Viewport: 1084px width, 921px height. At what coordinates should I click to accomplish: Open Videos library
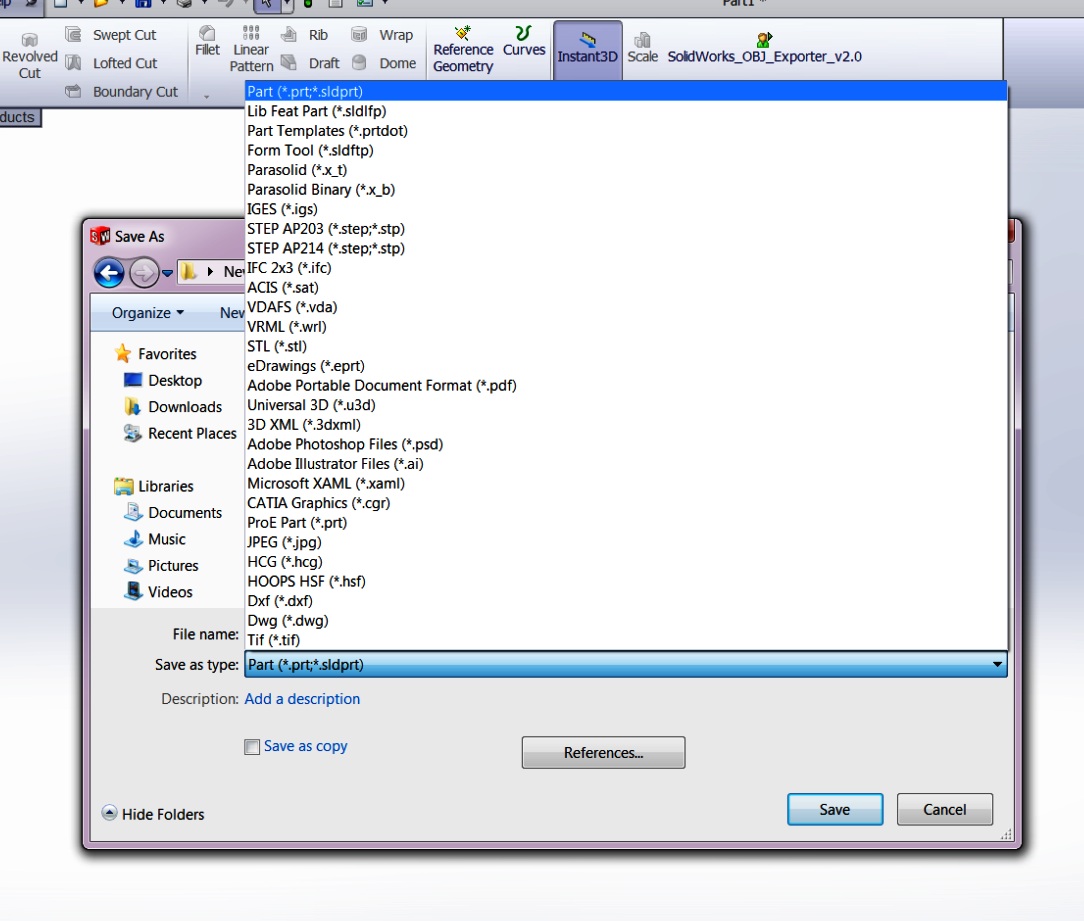pos(158,592)
